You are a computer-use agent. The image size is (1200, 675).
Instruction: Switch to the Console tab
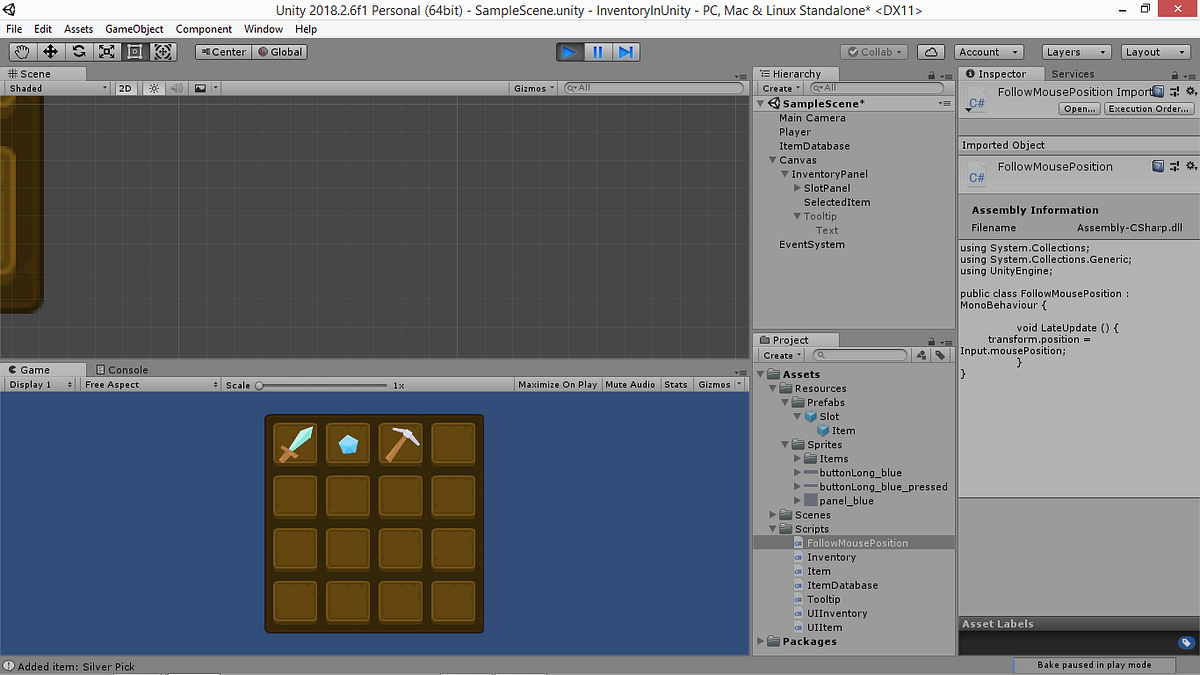click(120, 369)
